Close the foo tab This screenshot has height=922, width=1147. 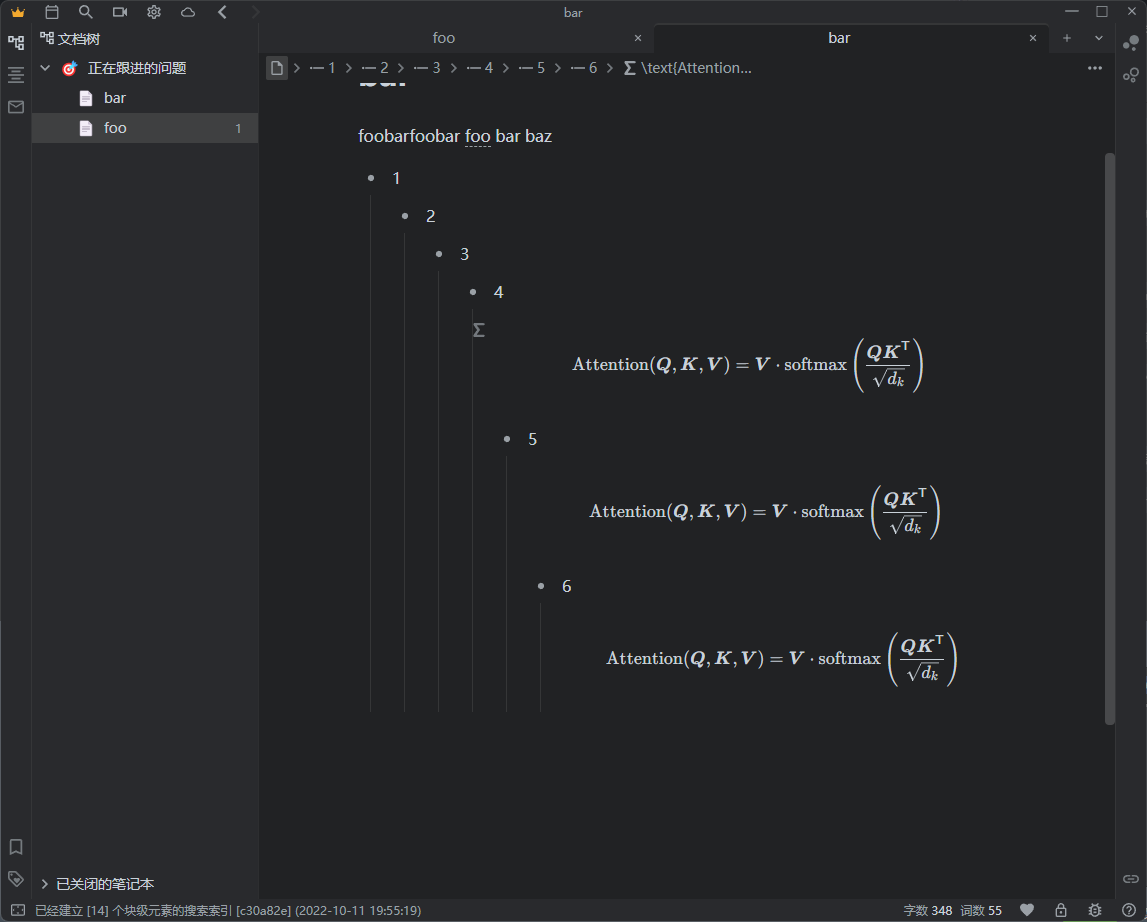point(638,38)
